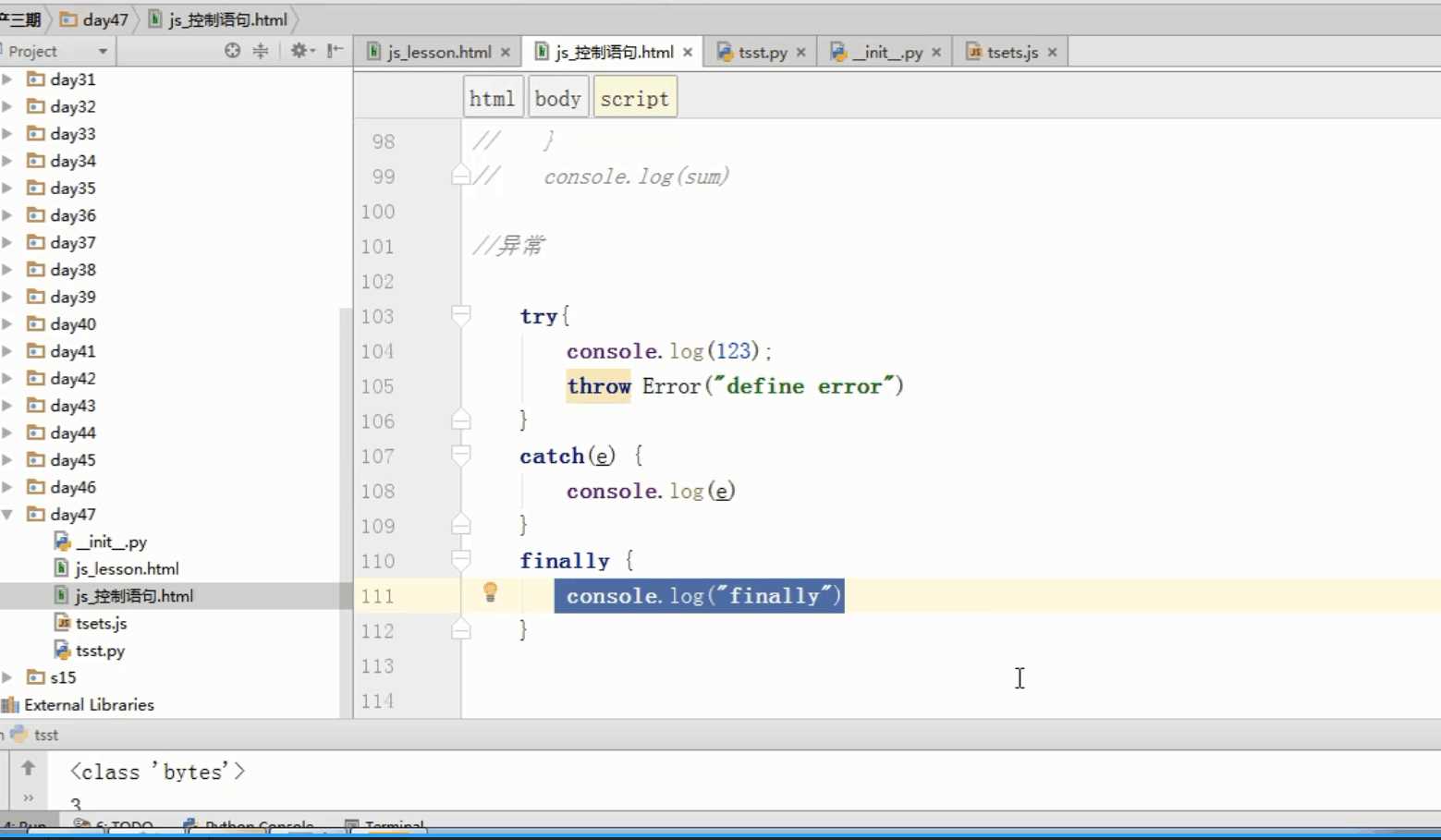Collapse the day47 folder arrow
This screenshot has width=1441, height=840.
[x=7, y=514]
